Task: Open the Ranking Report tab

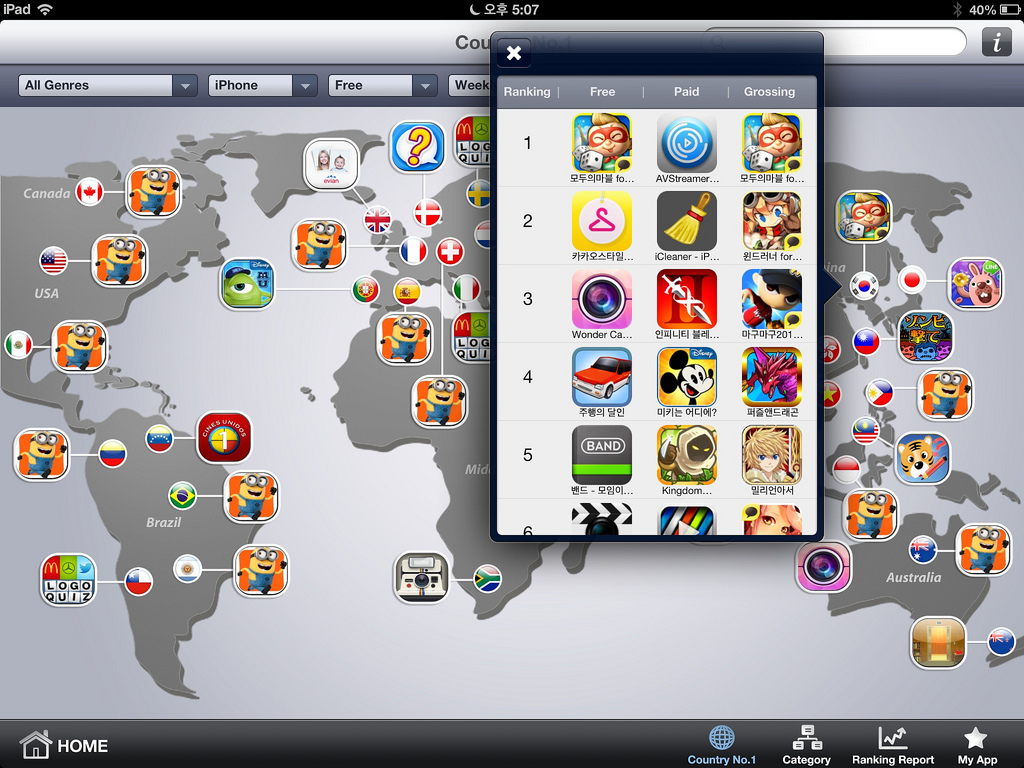Action: tap(893, 745)
